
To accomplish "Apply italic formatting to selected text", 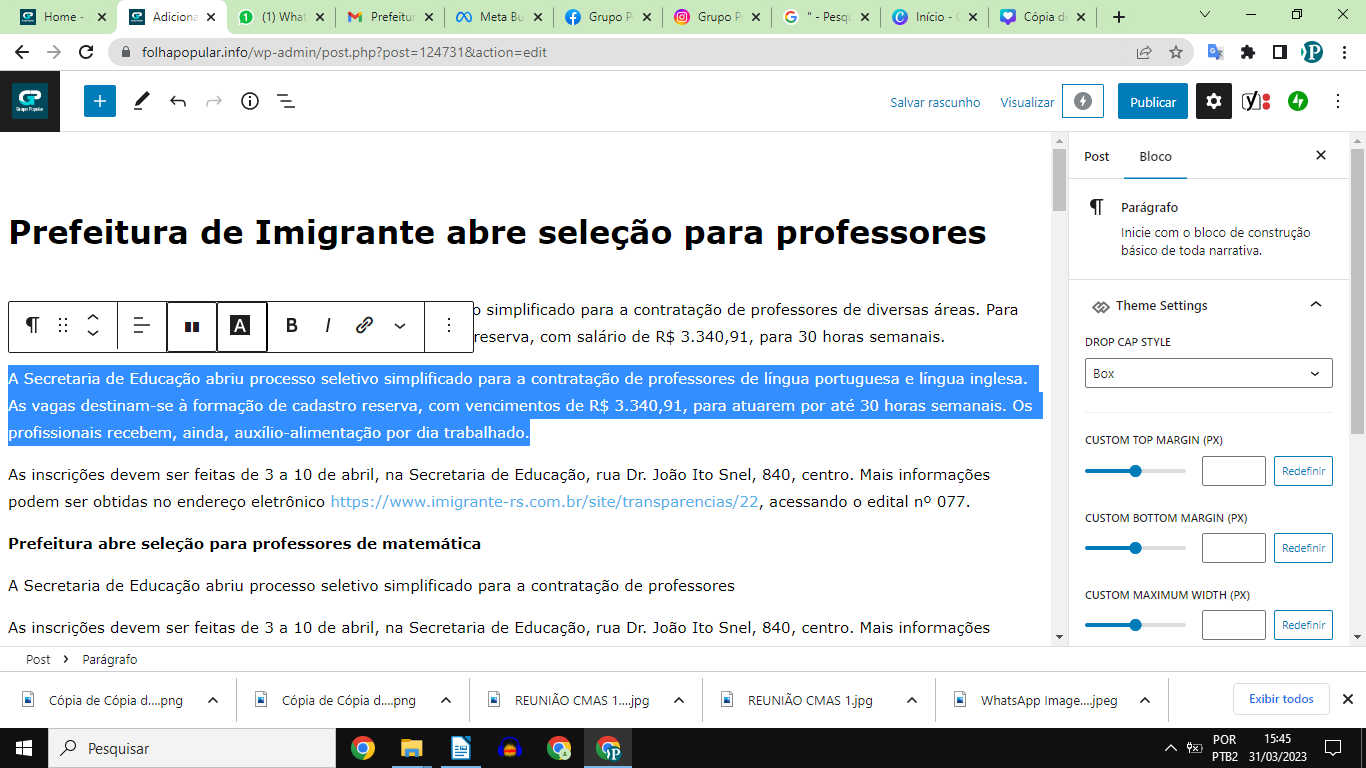I will 328,325.
